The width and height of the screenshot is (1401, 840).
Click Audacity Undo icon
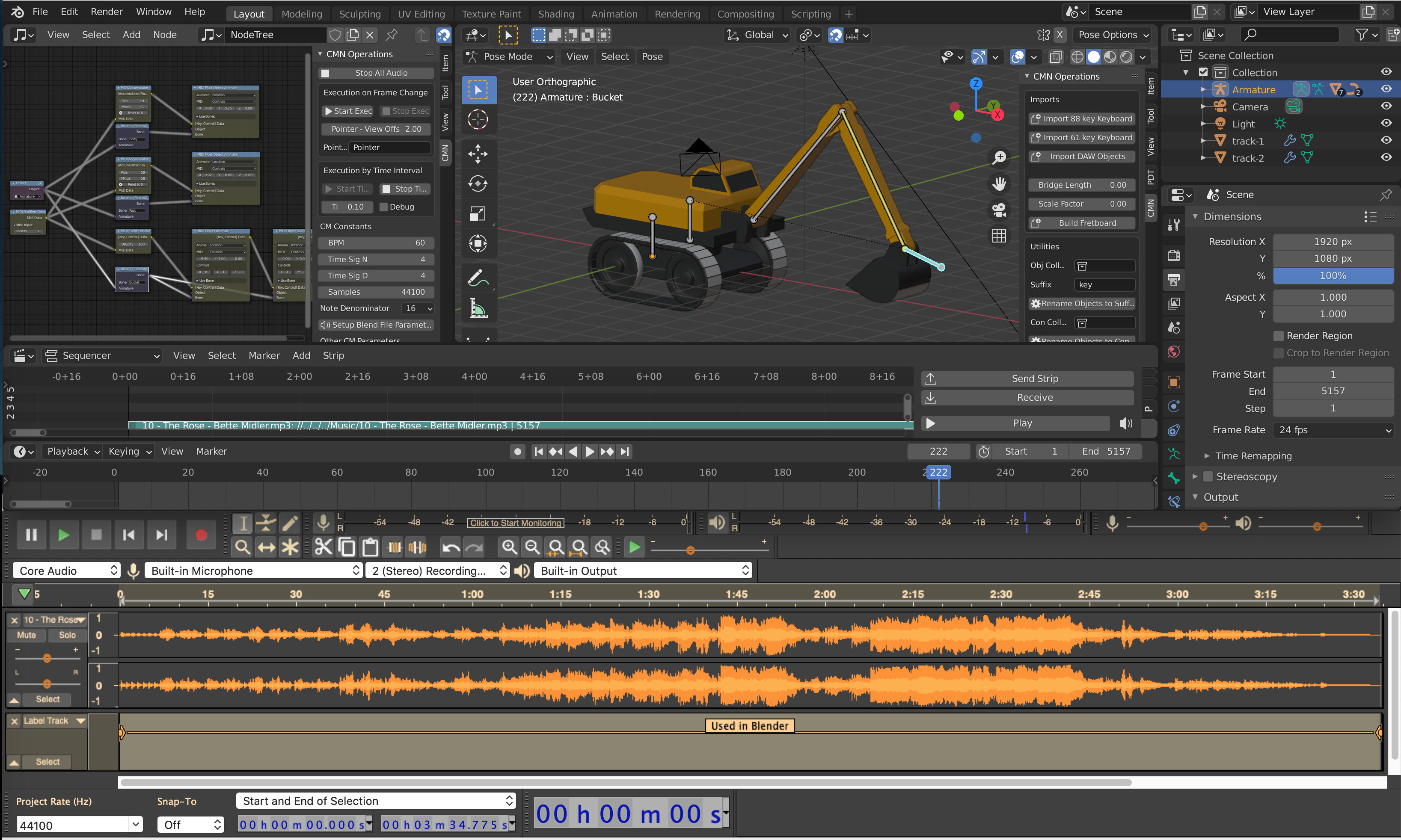pos(451,547)
